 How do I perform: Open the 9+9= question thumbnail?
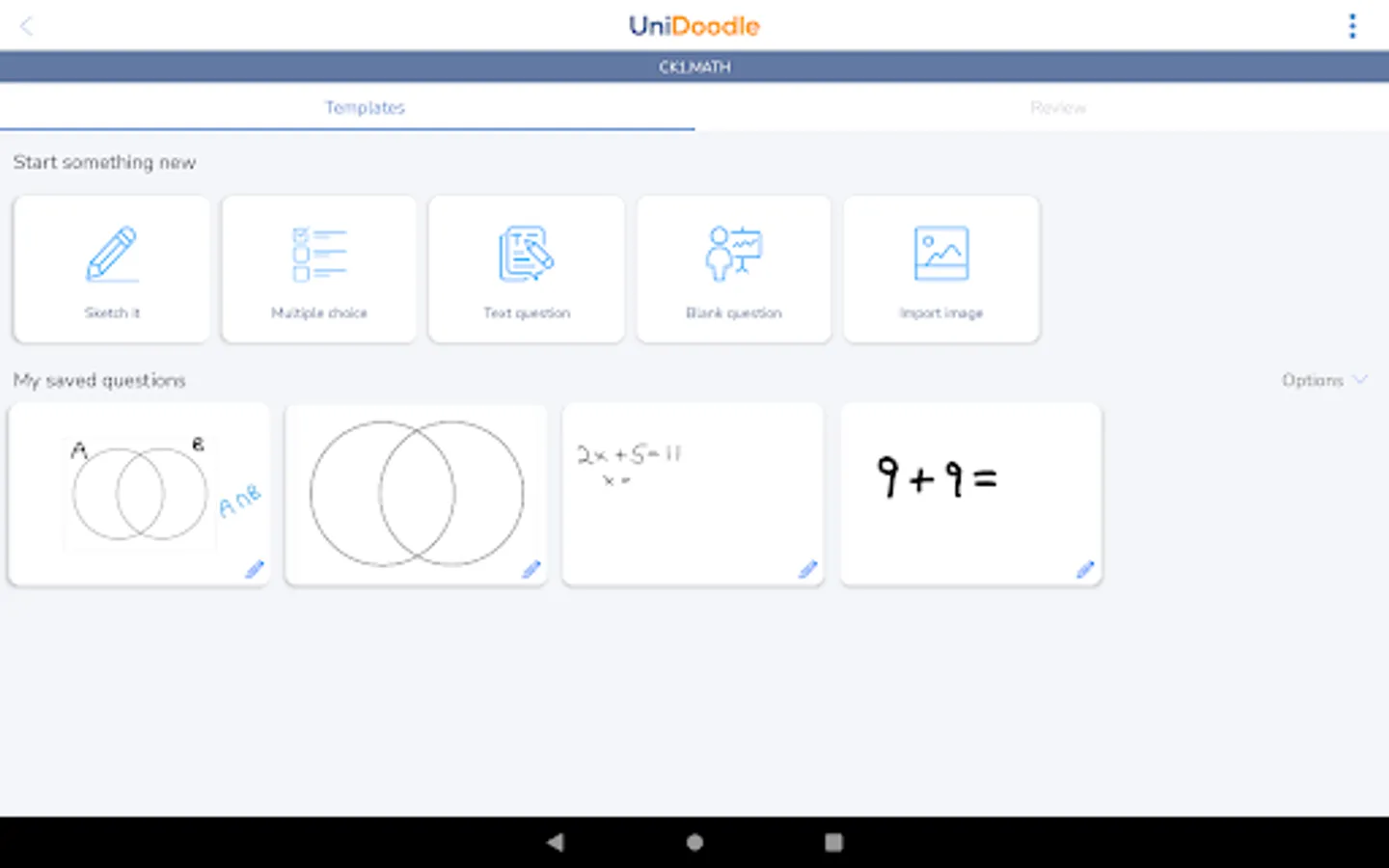coord(970,494)
